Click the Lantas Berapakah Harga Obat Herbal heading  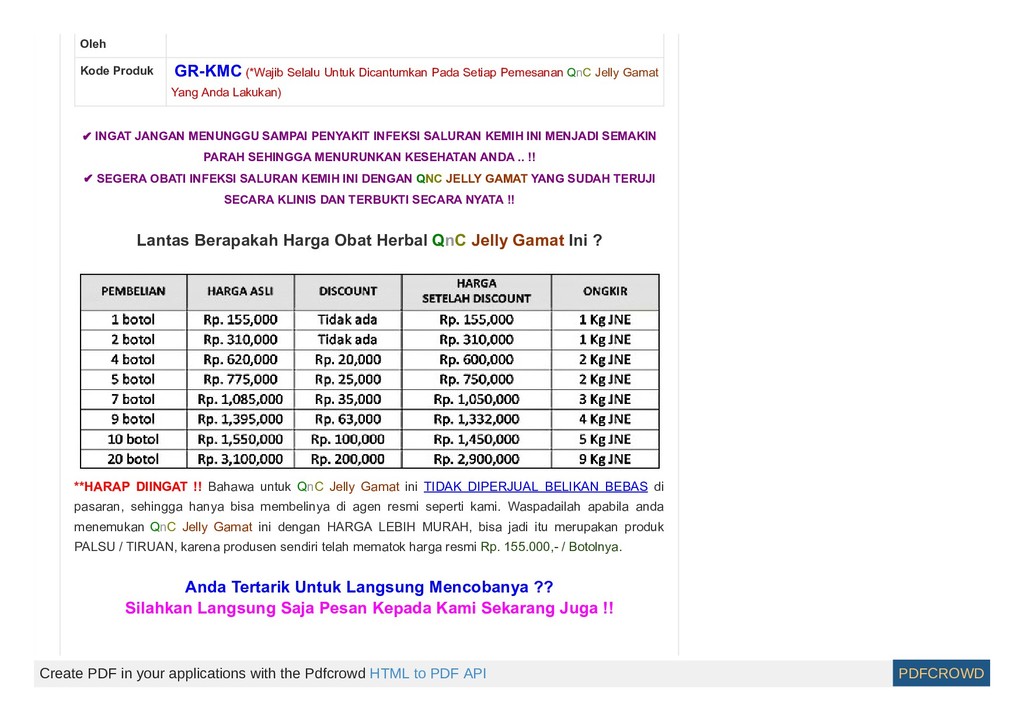(x=369, y=240)
